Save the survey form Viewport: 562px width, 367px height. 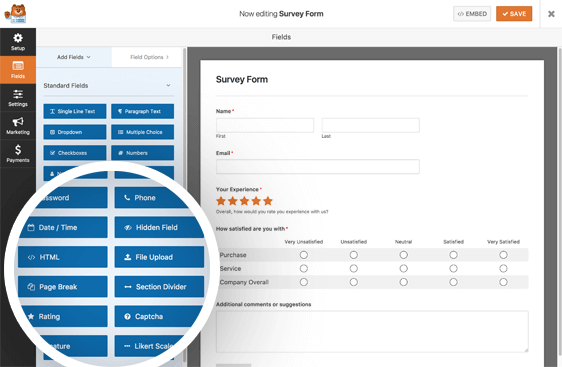pos(514,14)
